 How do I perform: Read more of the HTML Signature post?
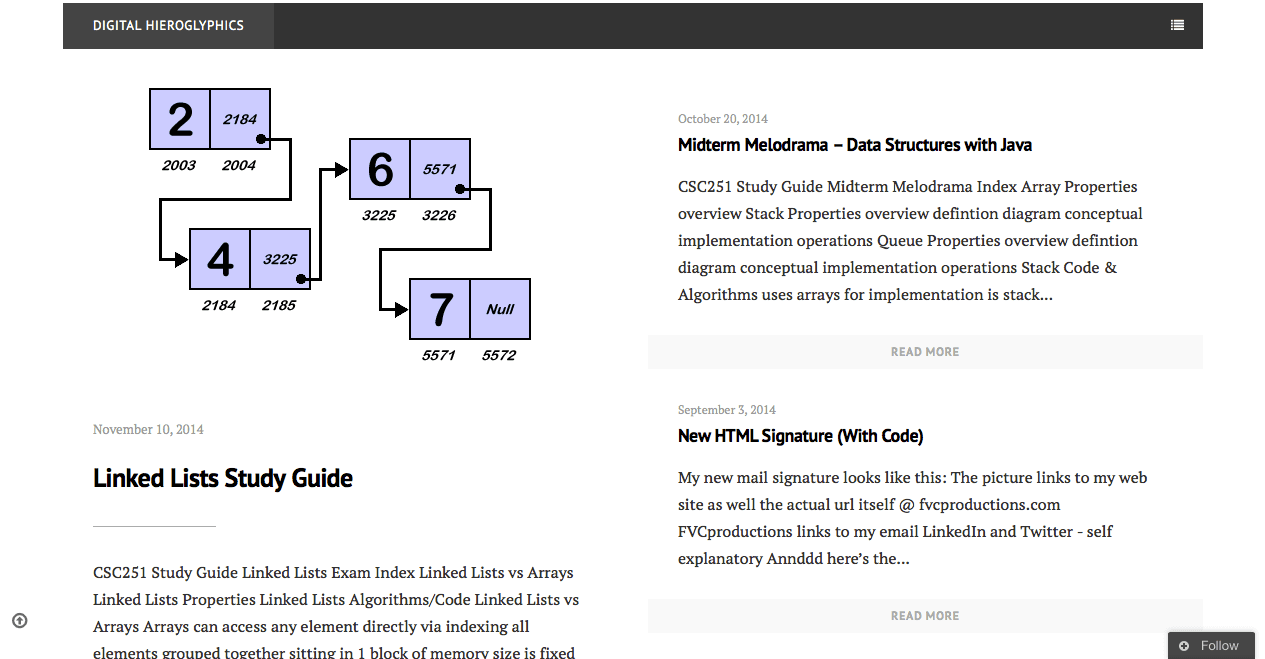925,616
